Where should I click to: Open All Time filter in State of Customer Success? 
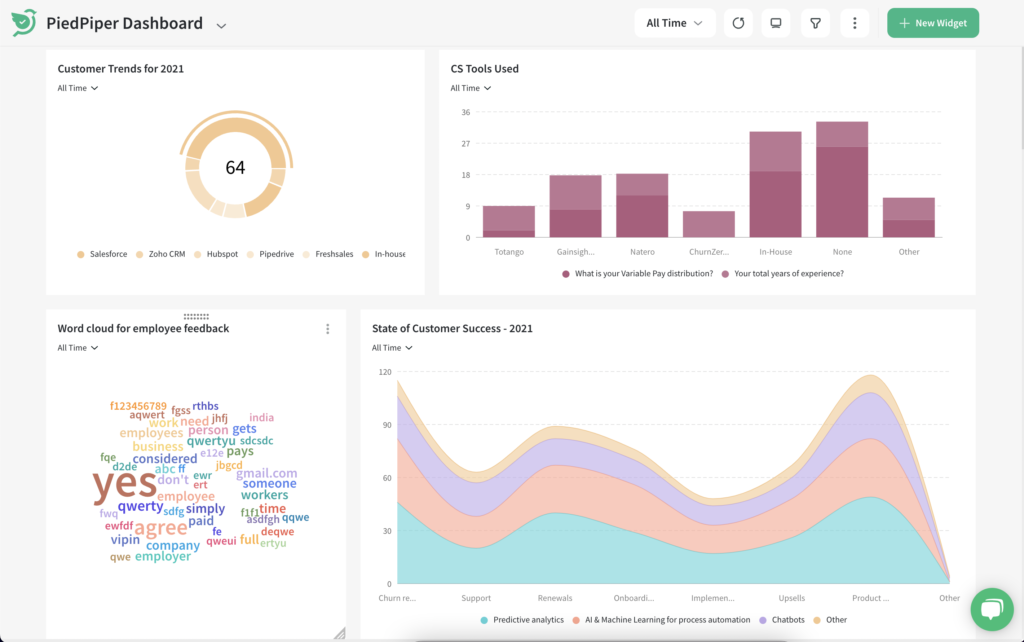click(392, 348)
